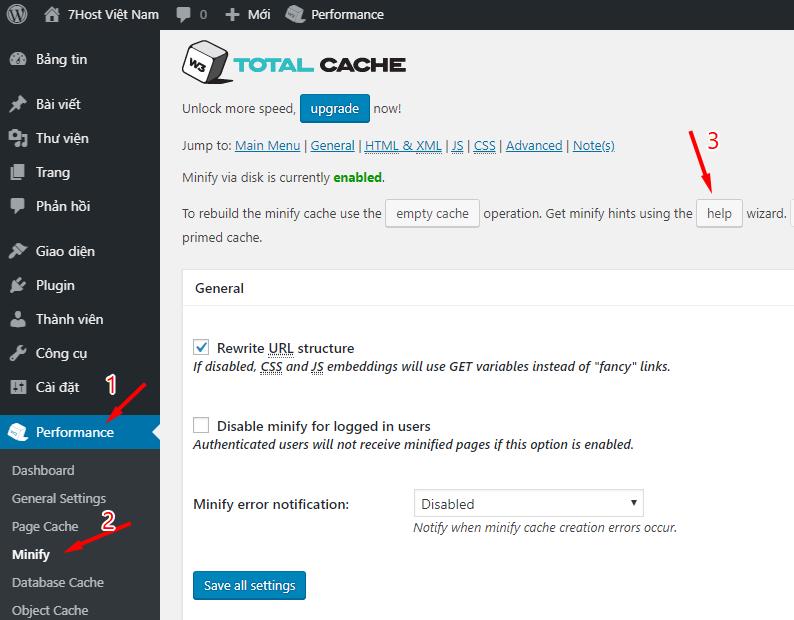Click the help wizard button
The width and height of the screenshot is (794, 620).
[x=719, y=213]
